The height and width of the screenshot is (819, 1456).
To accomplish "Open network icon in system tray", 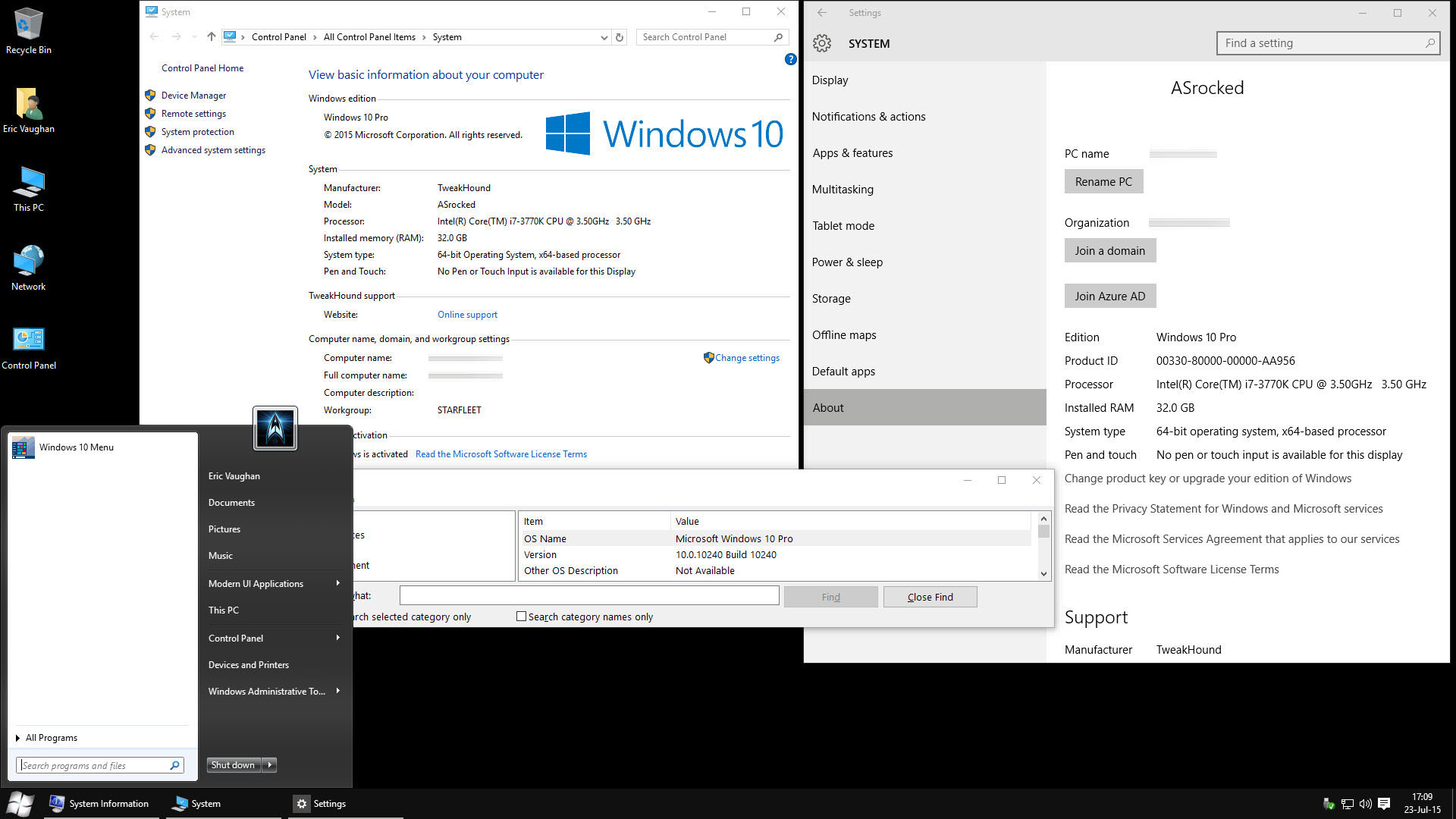I will (x=1348, y=804).
